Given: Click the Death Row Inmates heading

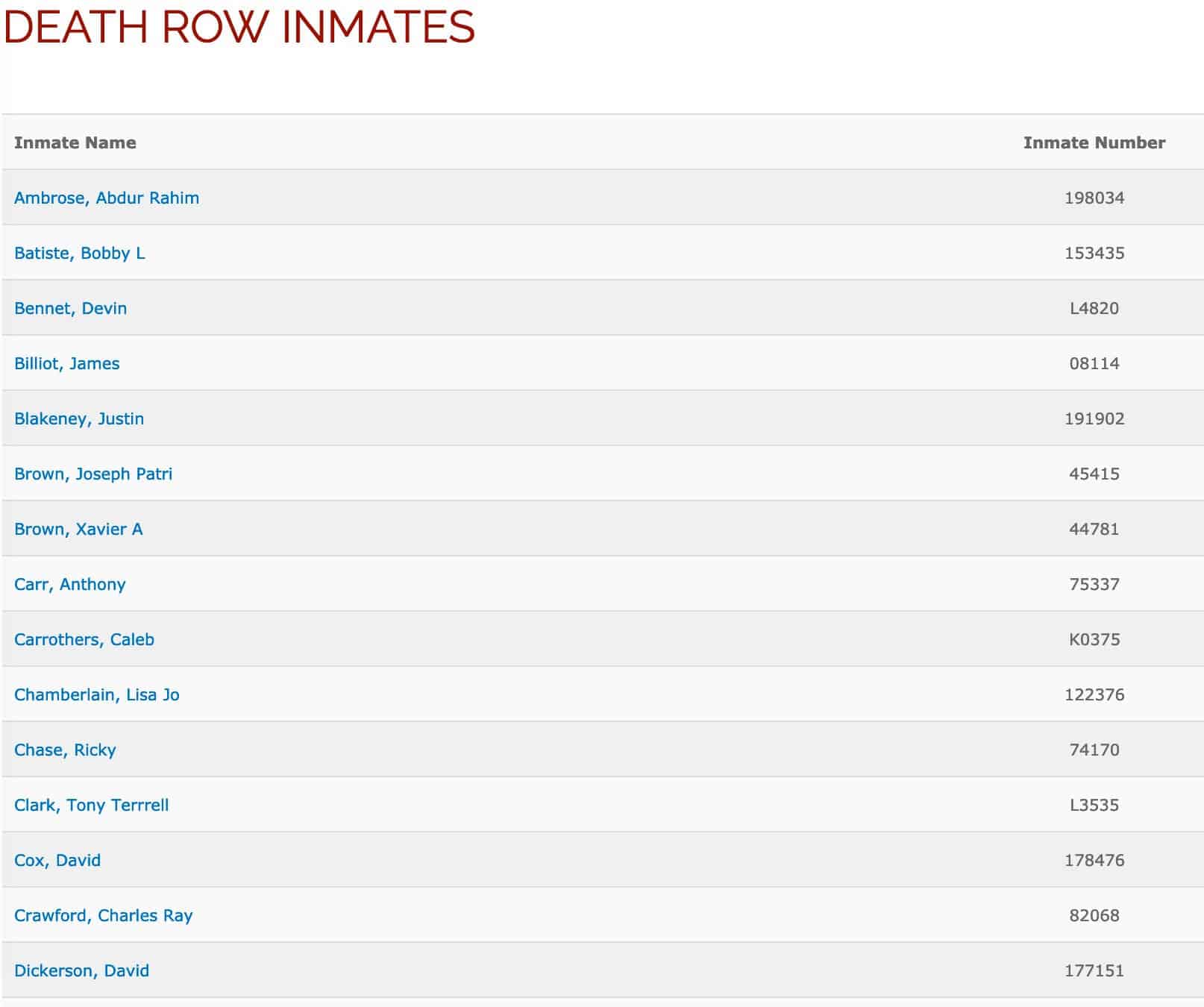Looking at the screenshot, I should coord(239,27).
